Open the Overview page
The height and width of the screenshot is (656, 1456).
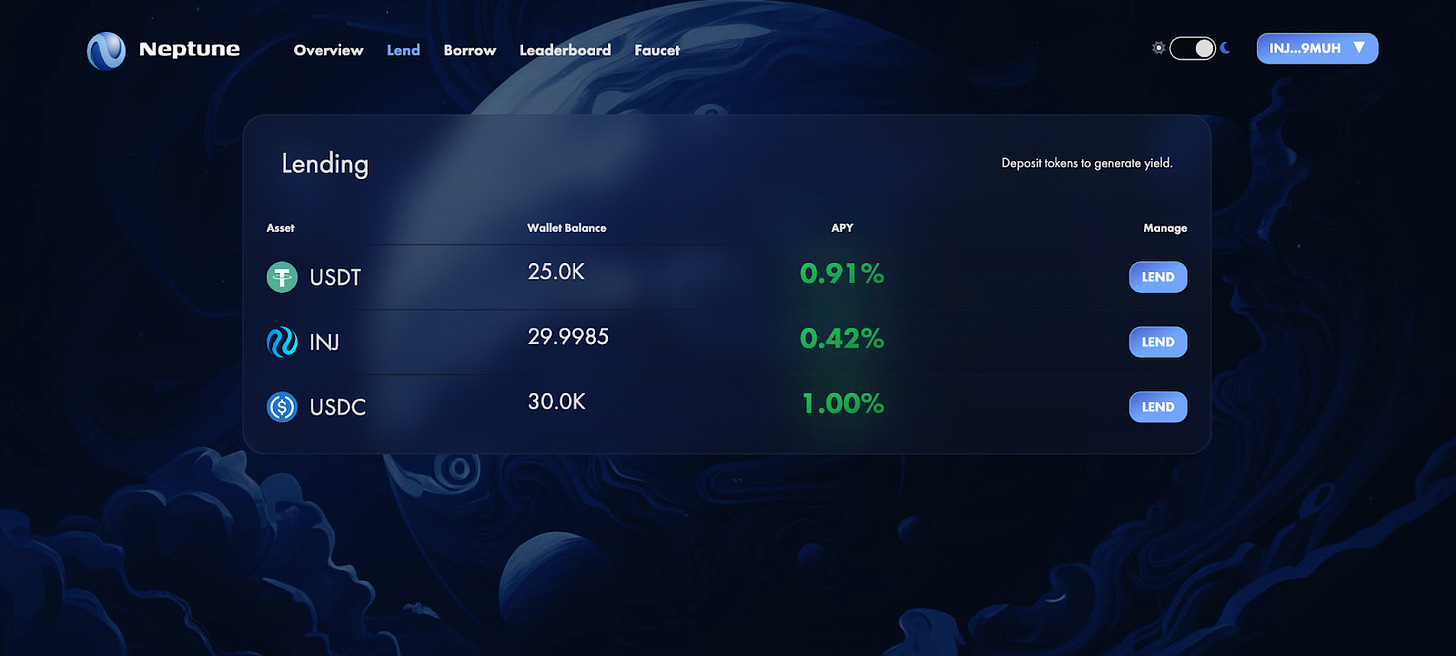328,50
